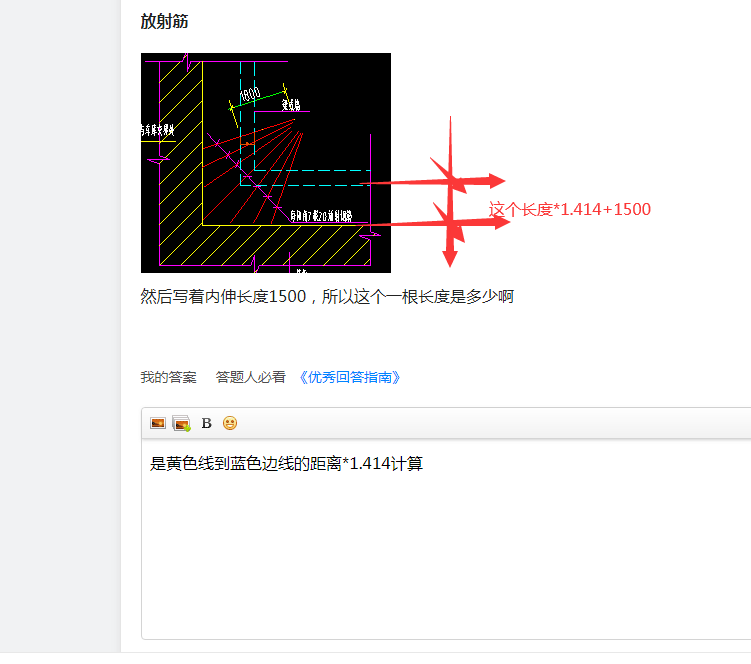Click the upload multiple images icon
Image resolution: width=751 pixels, height=664 pixels.
tap(182, 424)
